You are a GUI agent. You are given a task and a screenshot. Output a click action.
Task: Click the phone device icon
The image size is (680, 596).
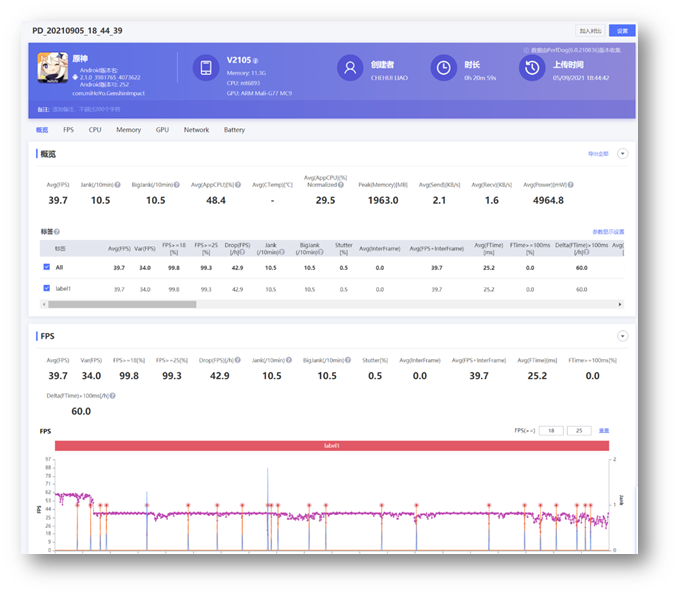(x=206, y=68)
